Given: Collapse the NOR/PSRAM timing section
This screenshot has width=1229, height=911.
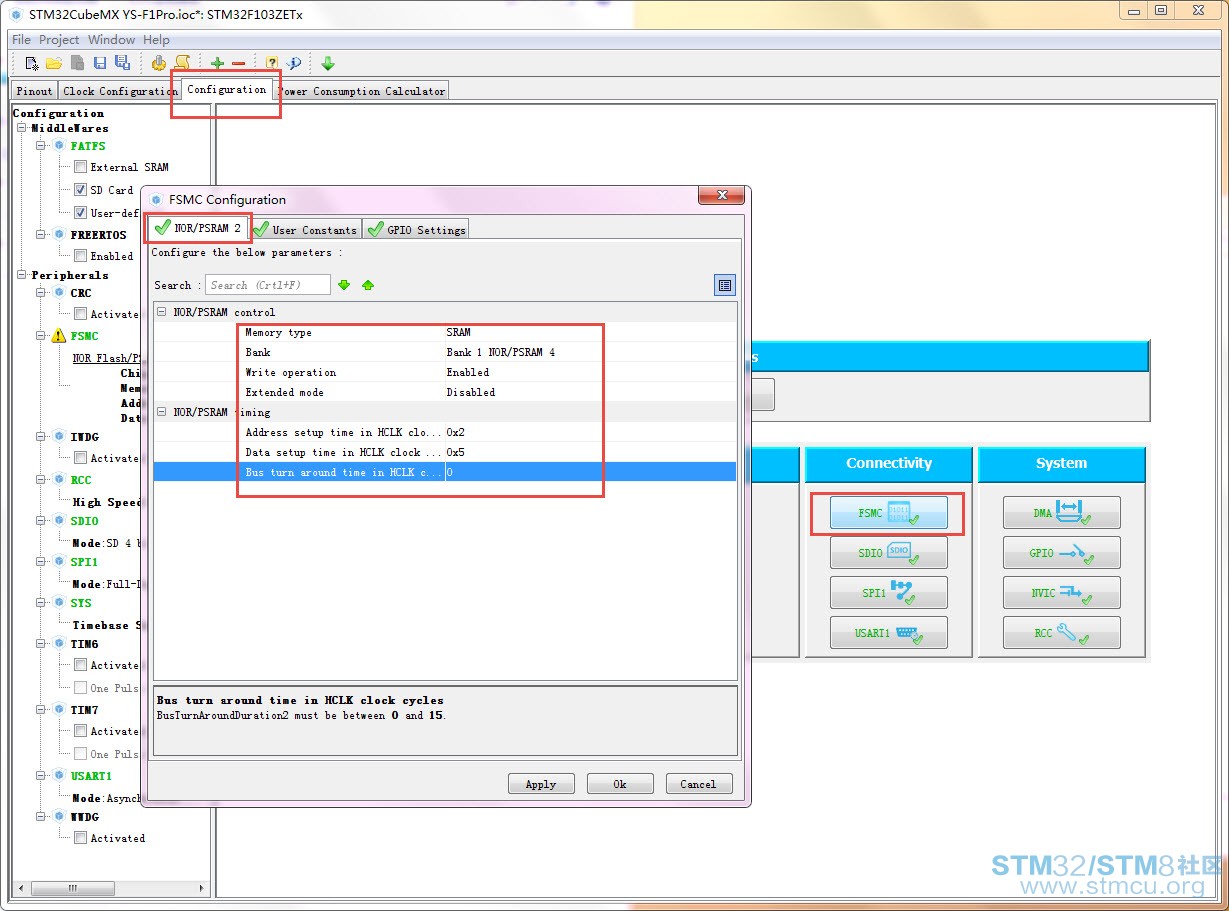Looking at the screenshot, I should pyautogui.click(x=161, y=412).
